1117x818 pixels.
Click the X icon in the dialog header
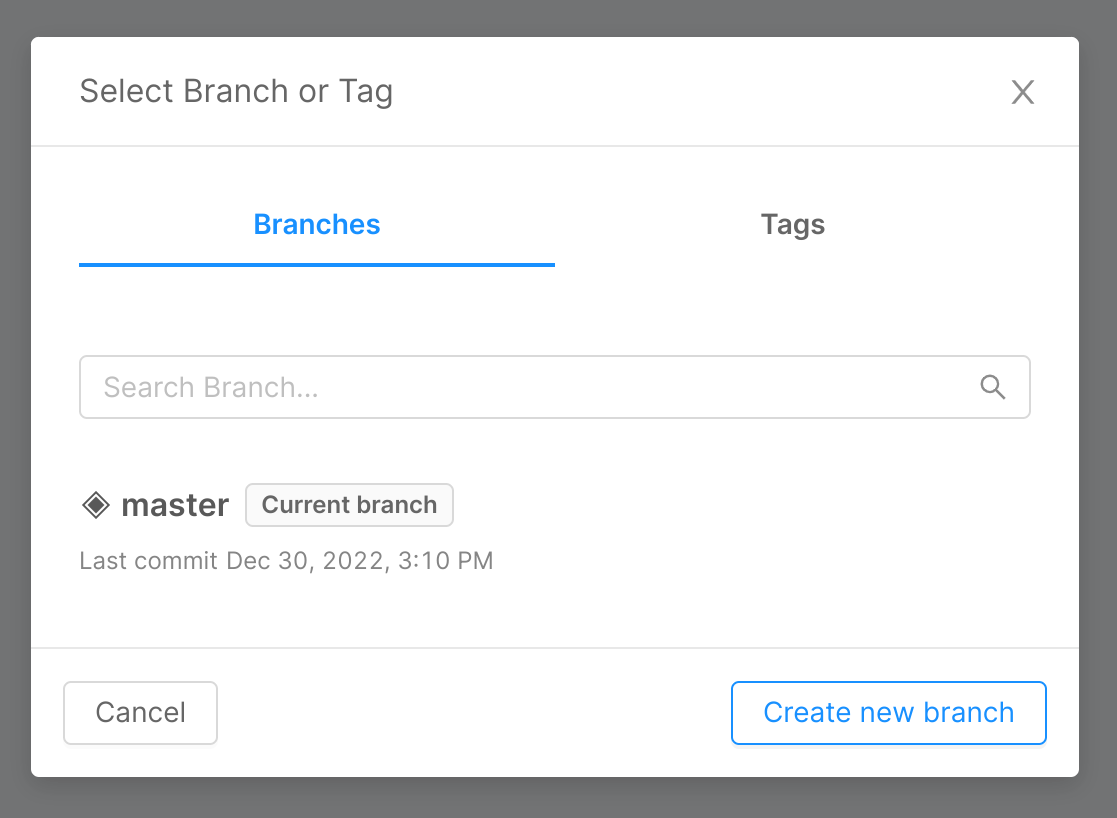[x=1022, y=92]
